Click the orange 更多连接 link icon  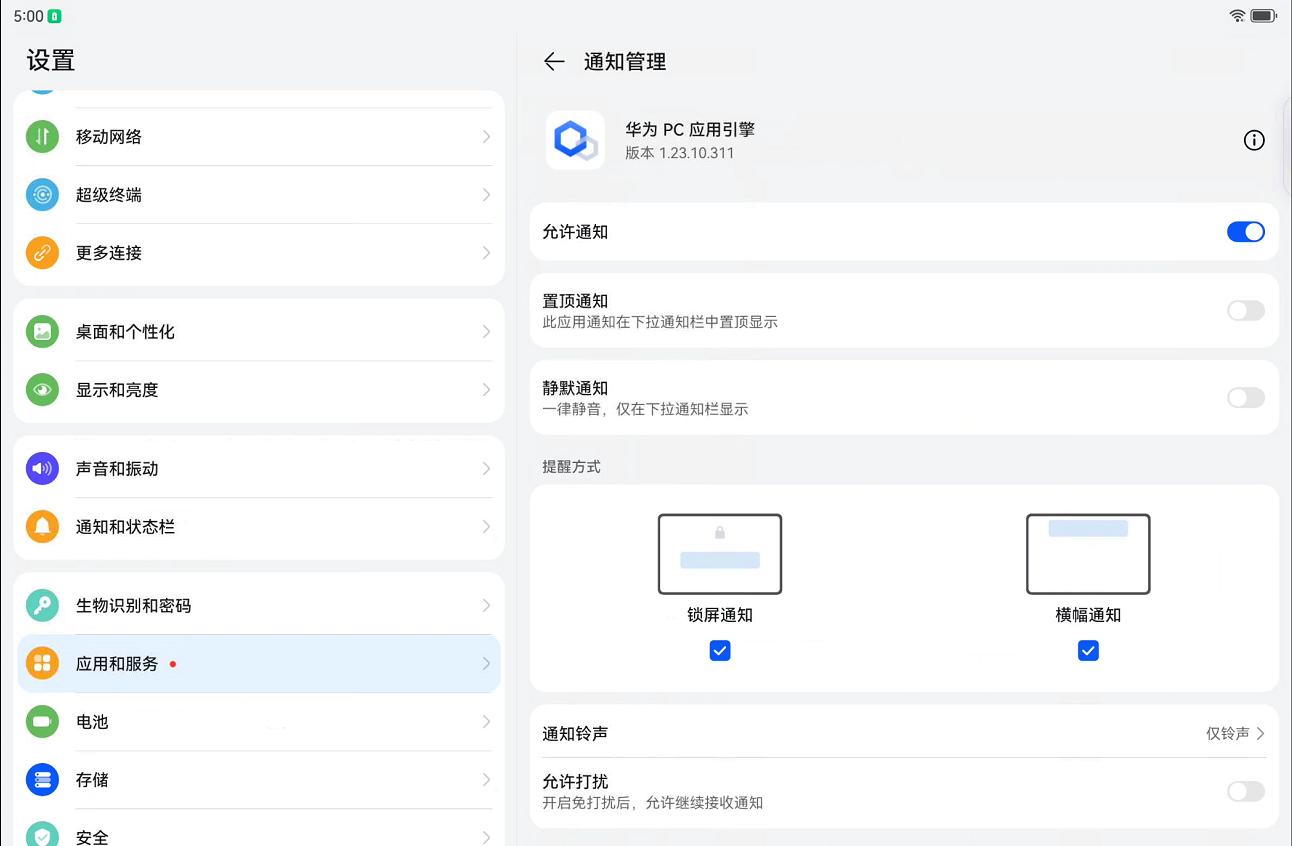pyautogui.click(x=42, y=253)
